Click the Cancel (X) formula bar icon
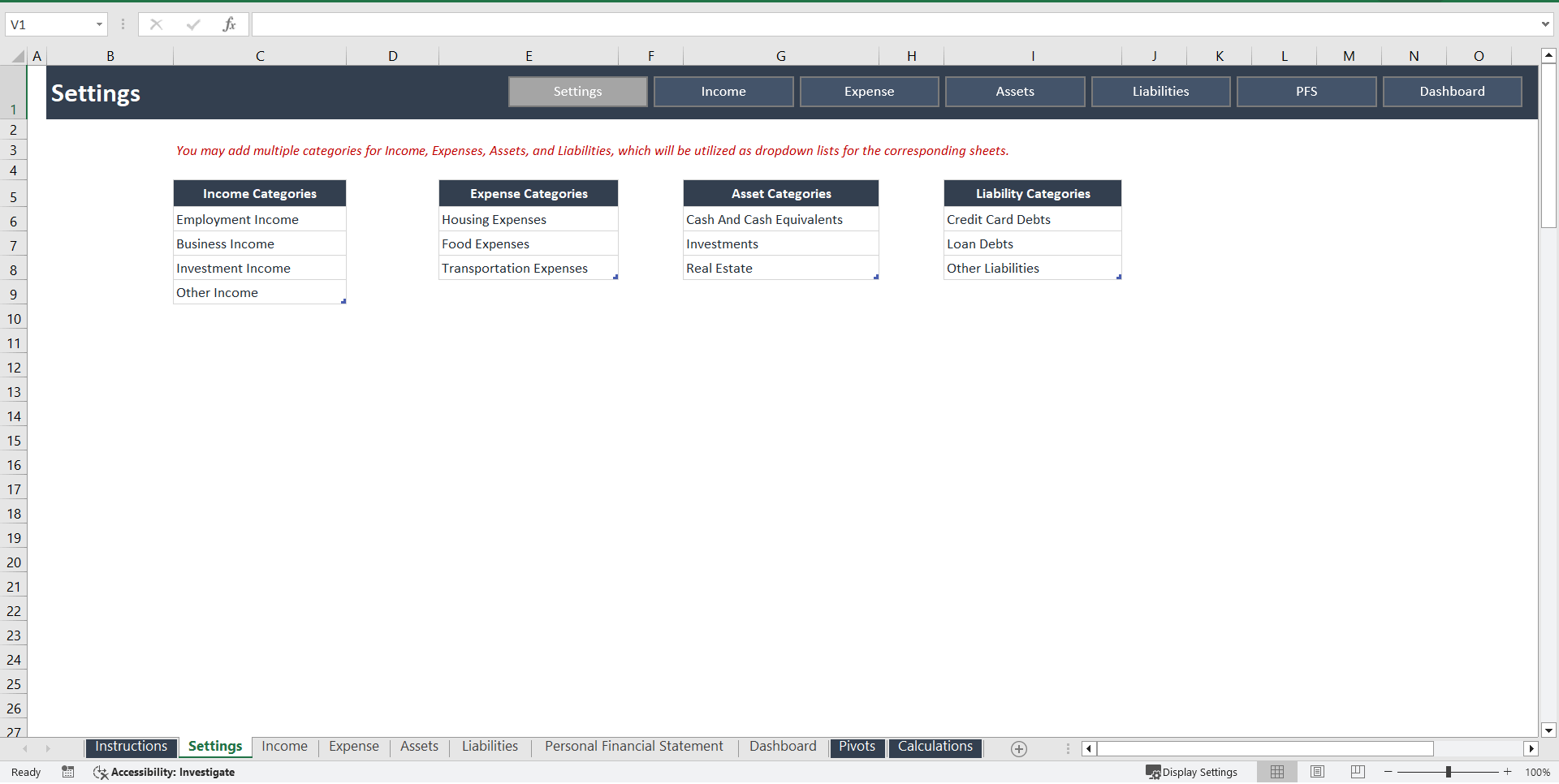The height and width of the screenshot is (784, 1559). (x=156, y=24)
